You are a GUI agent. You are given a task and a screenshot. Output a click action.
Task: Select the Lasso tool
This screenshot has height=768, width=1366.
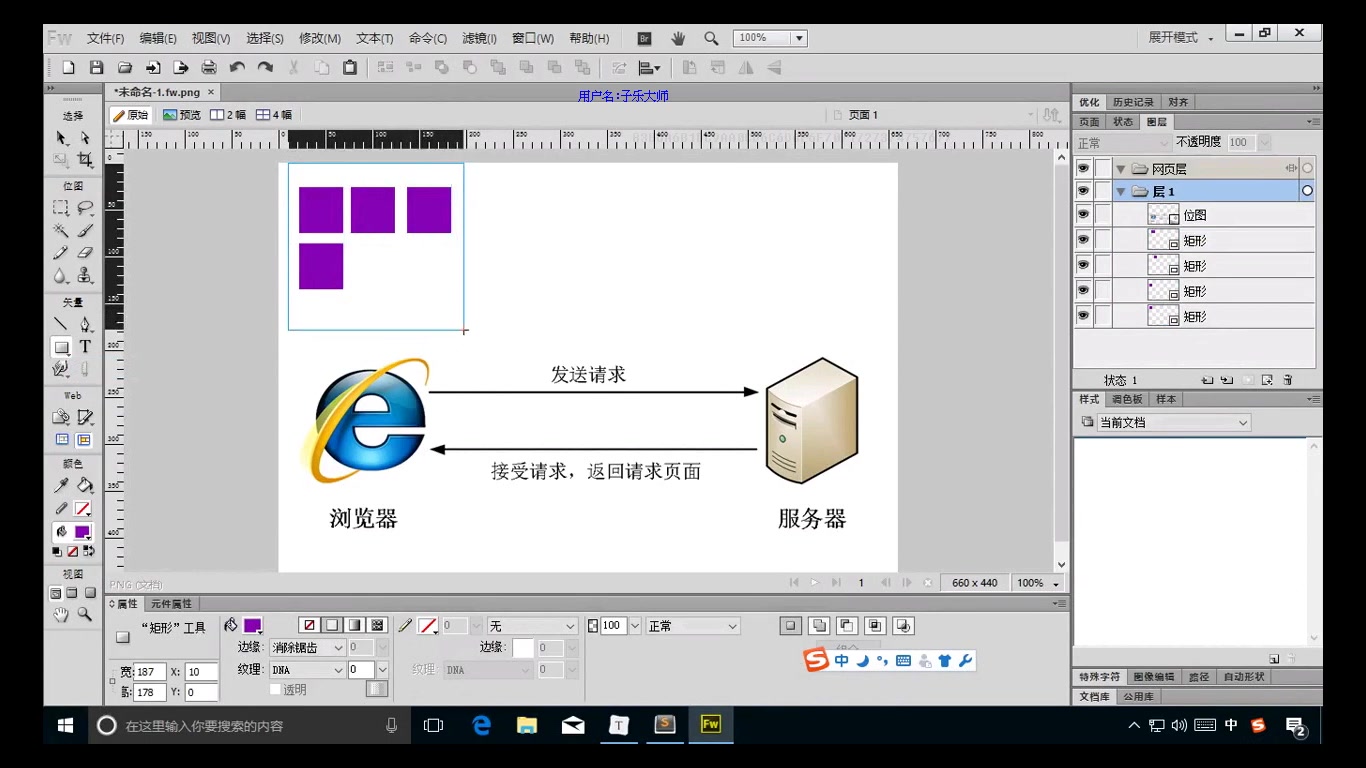coord(85,208)
